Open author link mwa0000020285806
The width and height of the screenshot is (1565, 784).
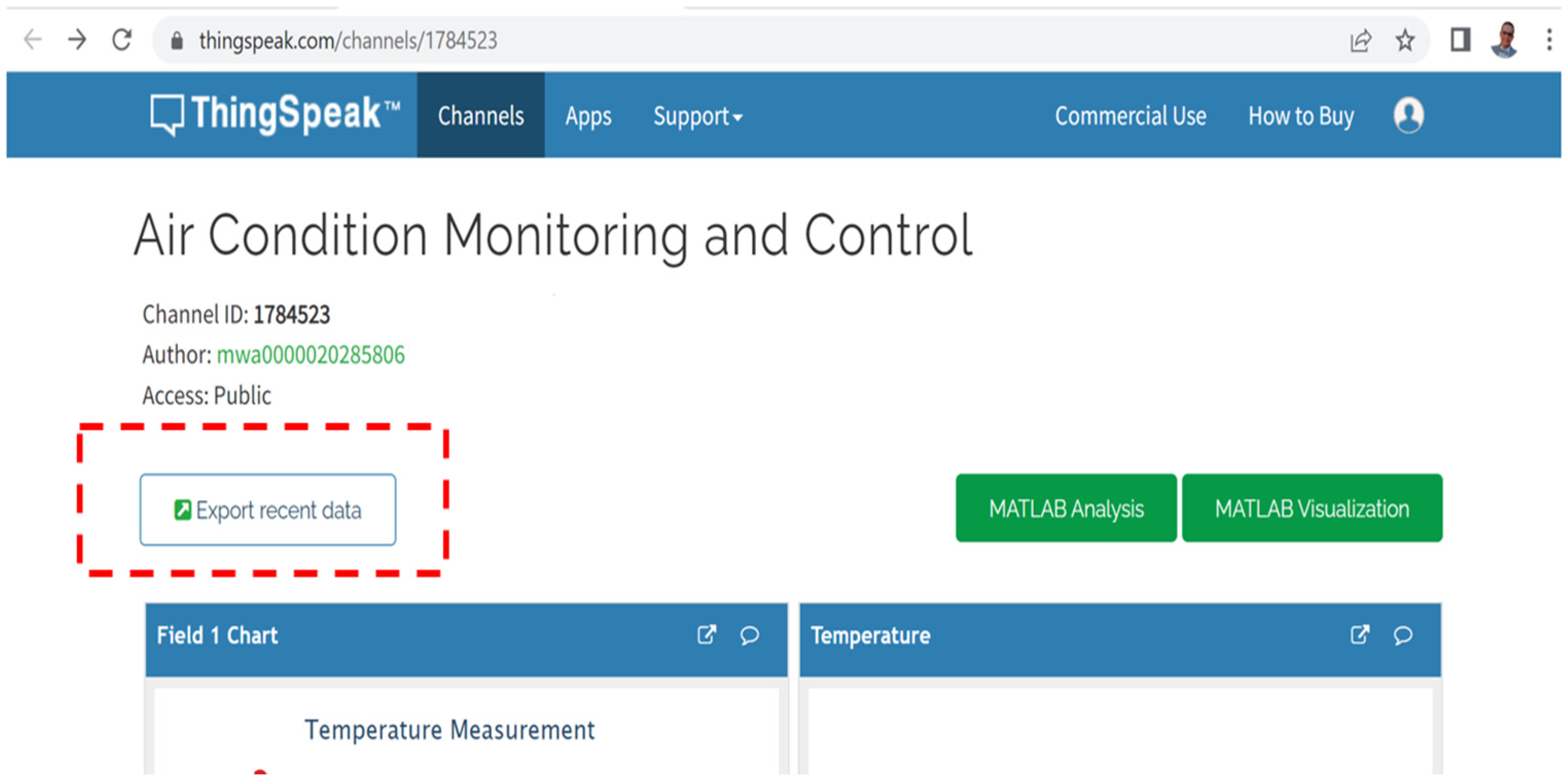(311, 355)
